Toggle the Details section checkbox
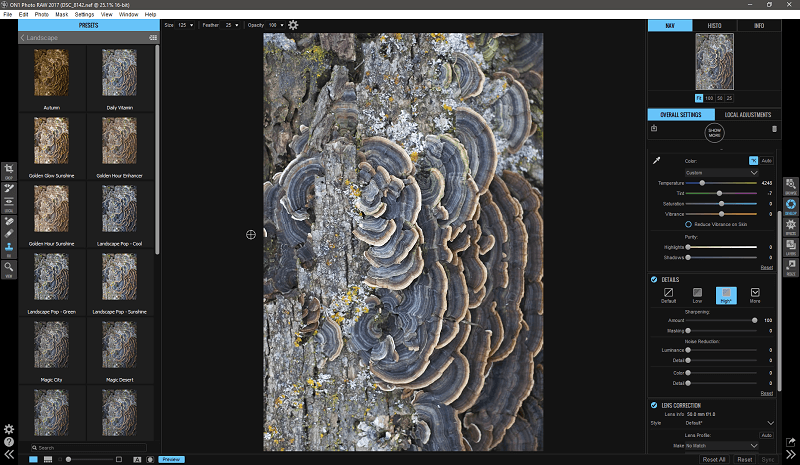The width and height of the screenshot is (800, 465). (654, 280)
